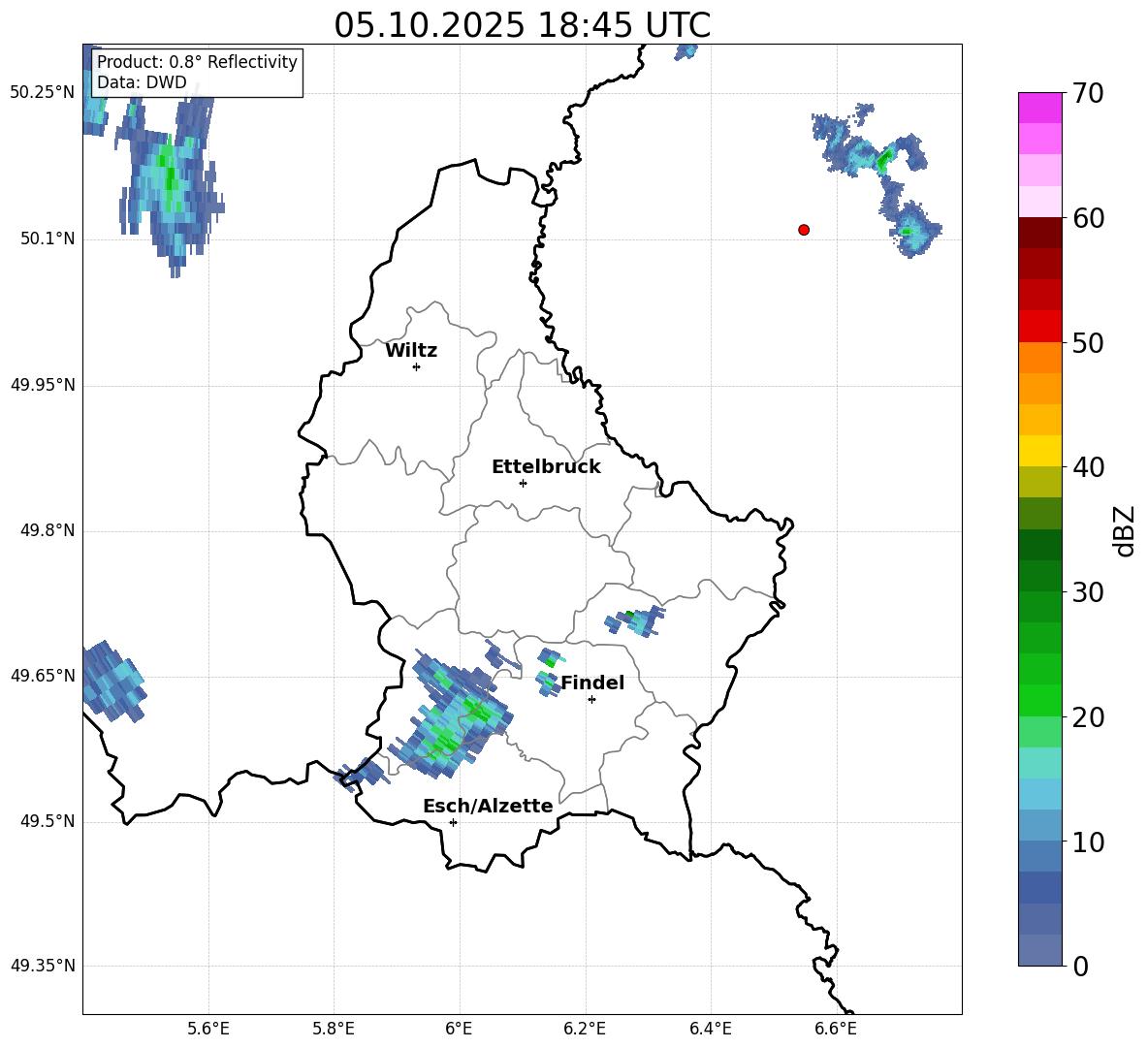Click the longitude label 5.6°E
Image resolution: width=1148 pixels, height=1048 pixels.
208,1029
